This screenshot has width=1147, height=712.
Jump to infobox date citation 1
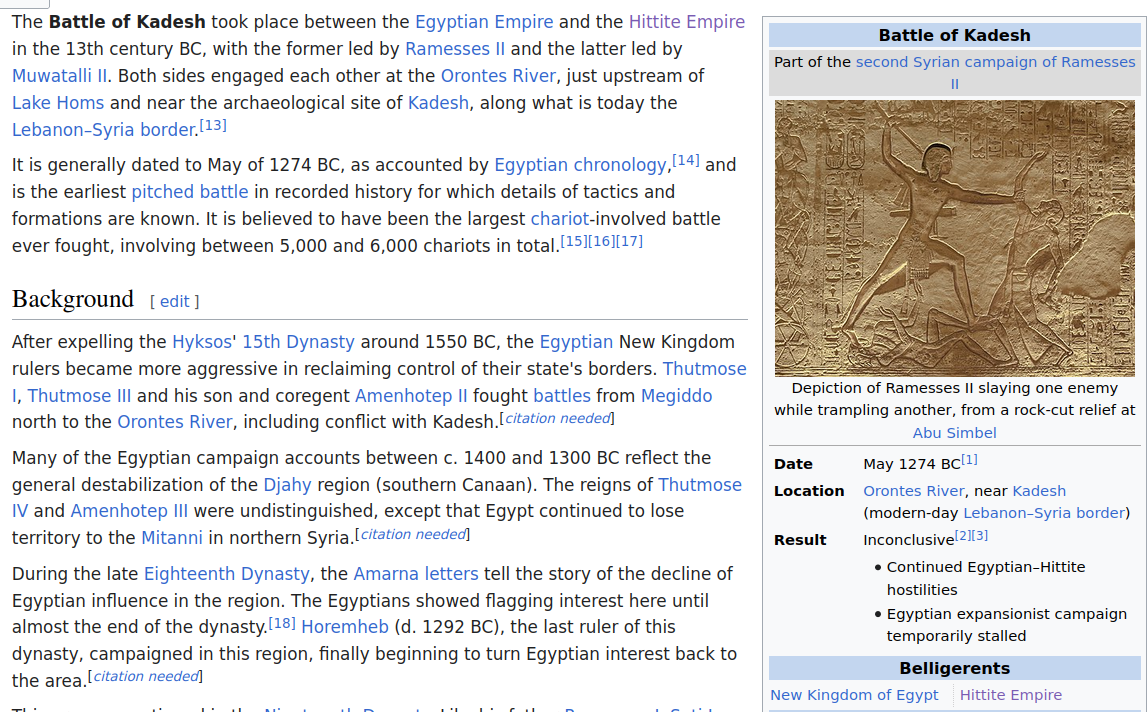click(x=969, y=460)
